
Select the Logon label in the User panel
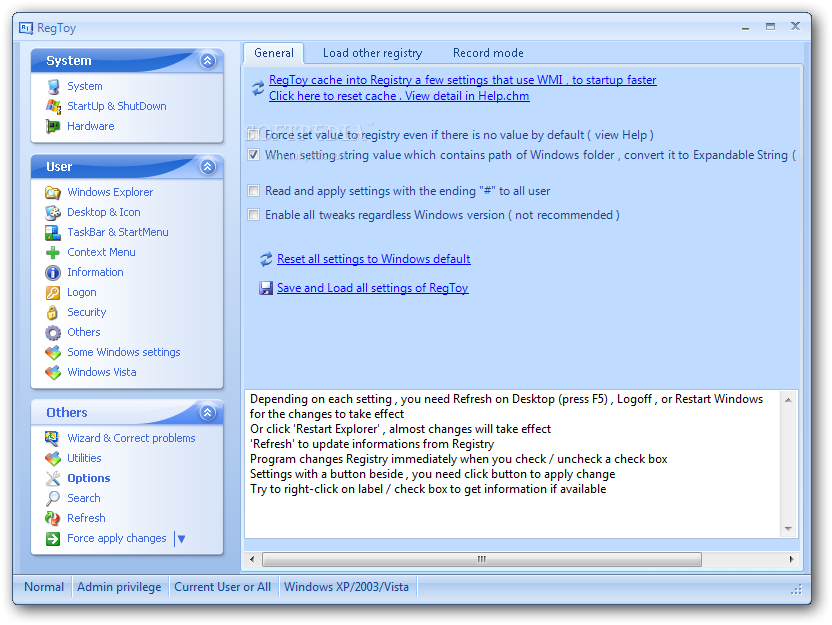[82, 292]
